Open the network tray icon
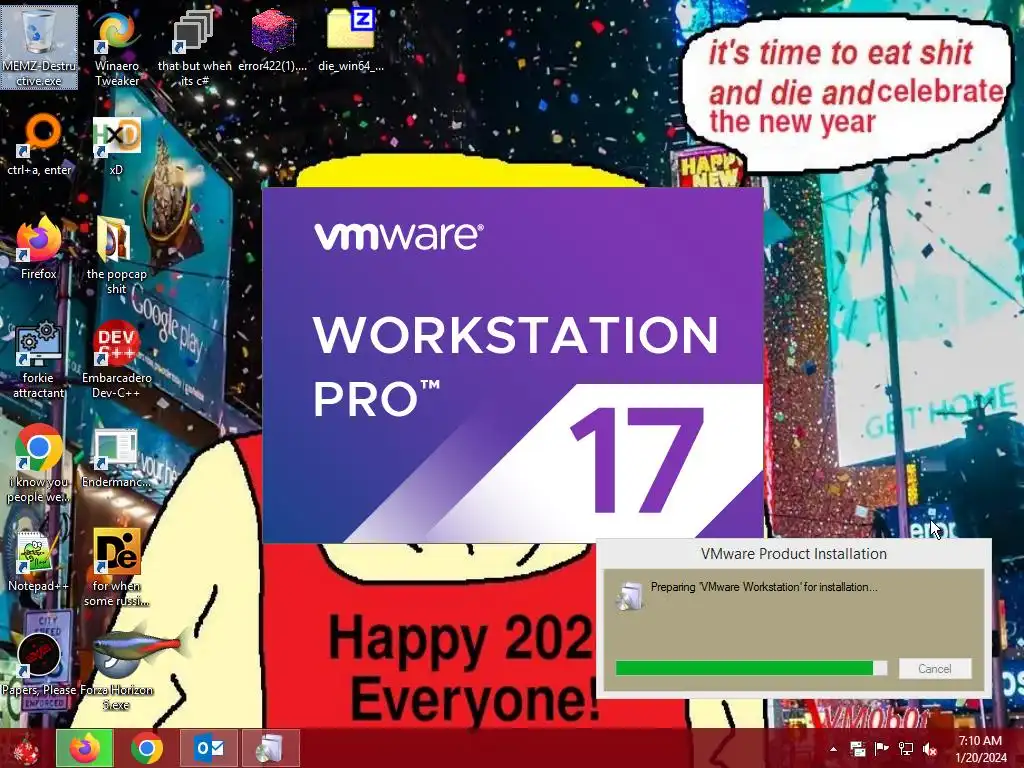This screenshot has height=768, width=1024. [906, 749]
